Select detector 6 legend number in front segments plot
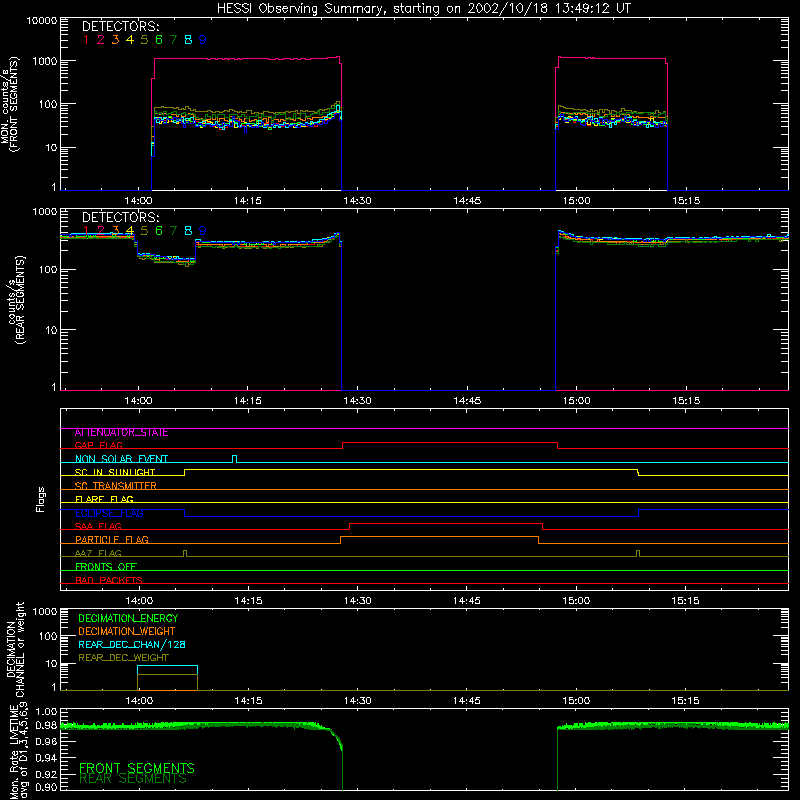Screen dimensions: 800x800 click(x=159, y=40)
